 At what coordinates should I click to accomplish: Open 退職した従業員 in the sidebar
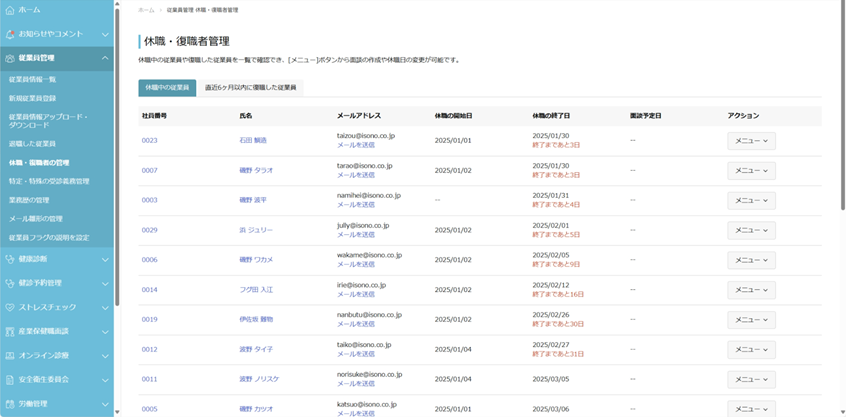(x=32, y=144)
